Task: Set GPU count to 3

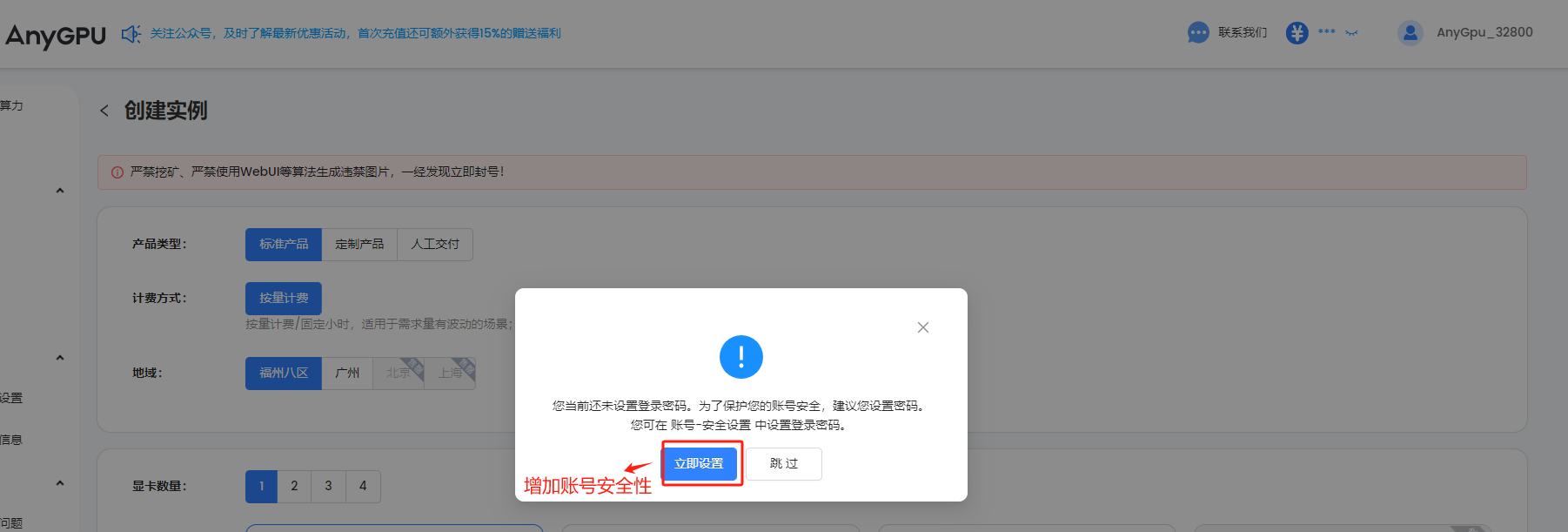Action: pyautogui.click(x=328, y=487)
